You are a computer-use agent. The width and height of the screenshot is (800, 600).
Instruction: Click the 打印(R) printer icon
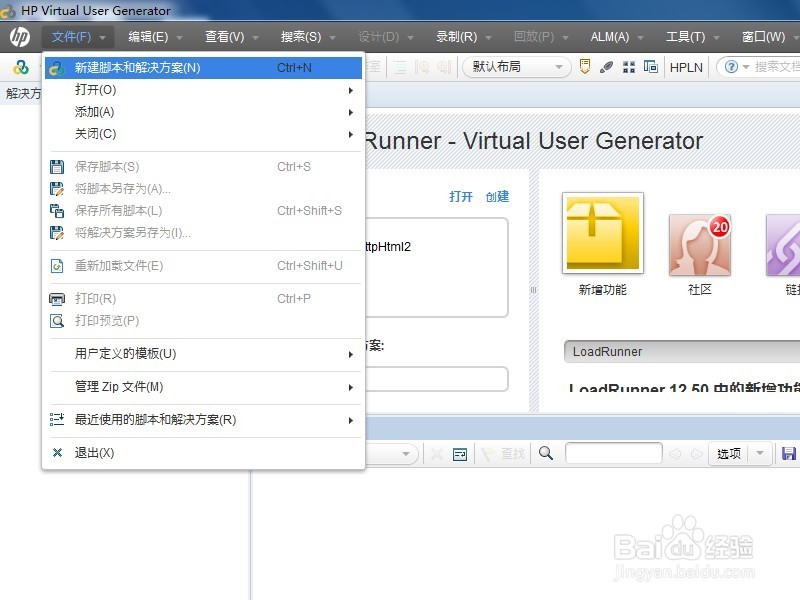click(57, 299)
